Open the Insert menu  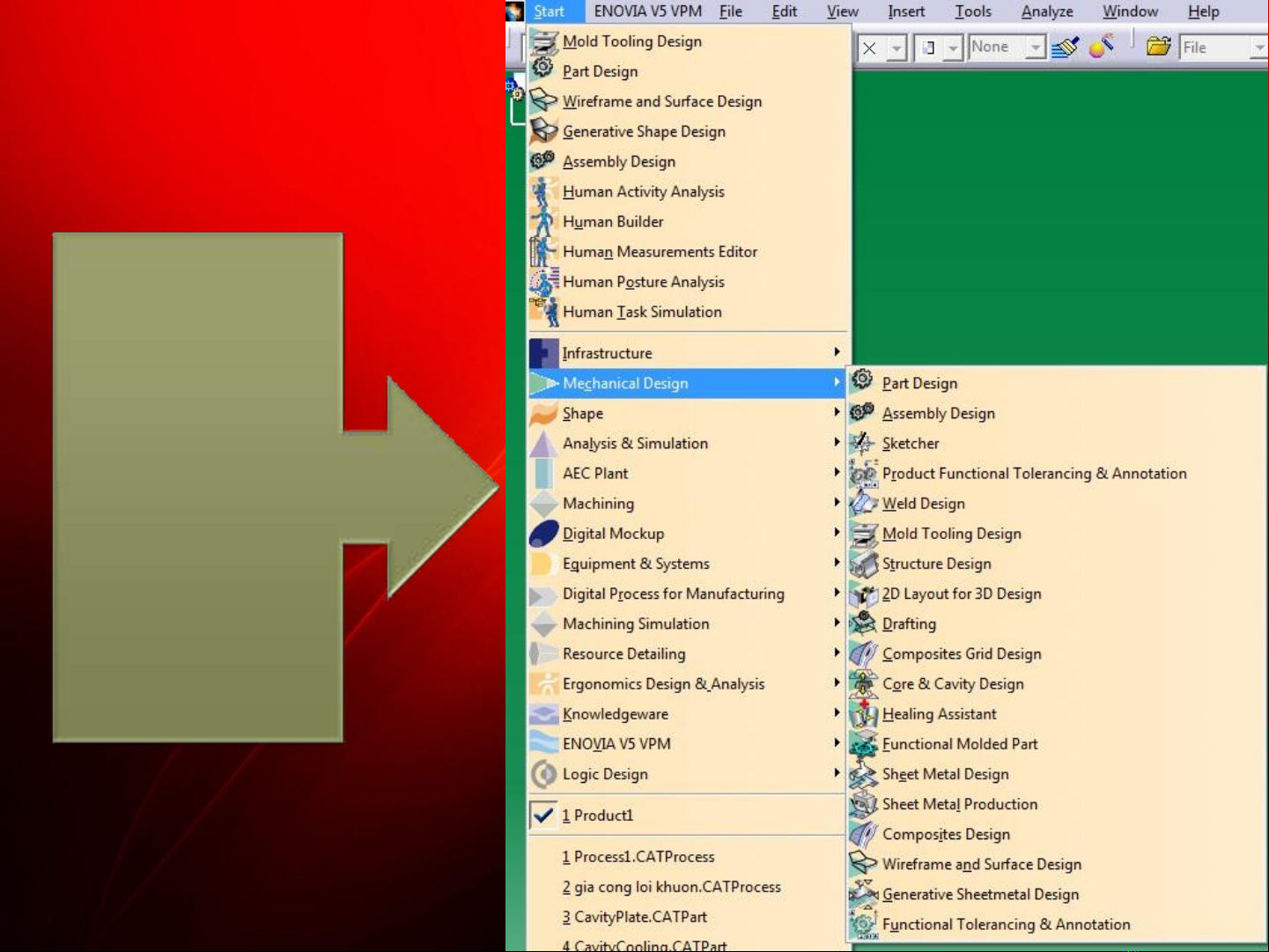click(906, 11)
